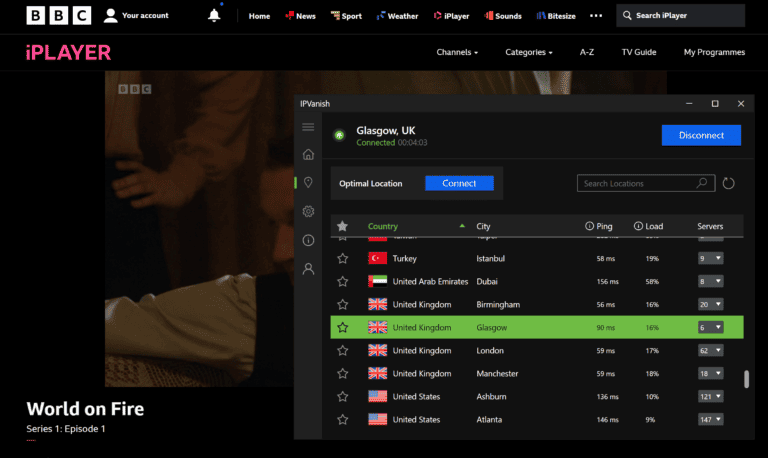This screenshot has height=458, width=768.
Task: Click the Turkey flag icon
Action: [x=377, y=258]
